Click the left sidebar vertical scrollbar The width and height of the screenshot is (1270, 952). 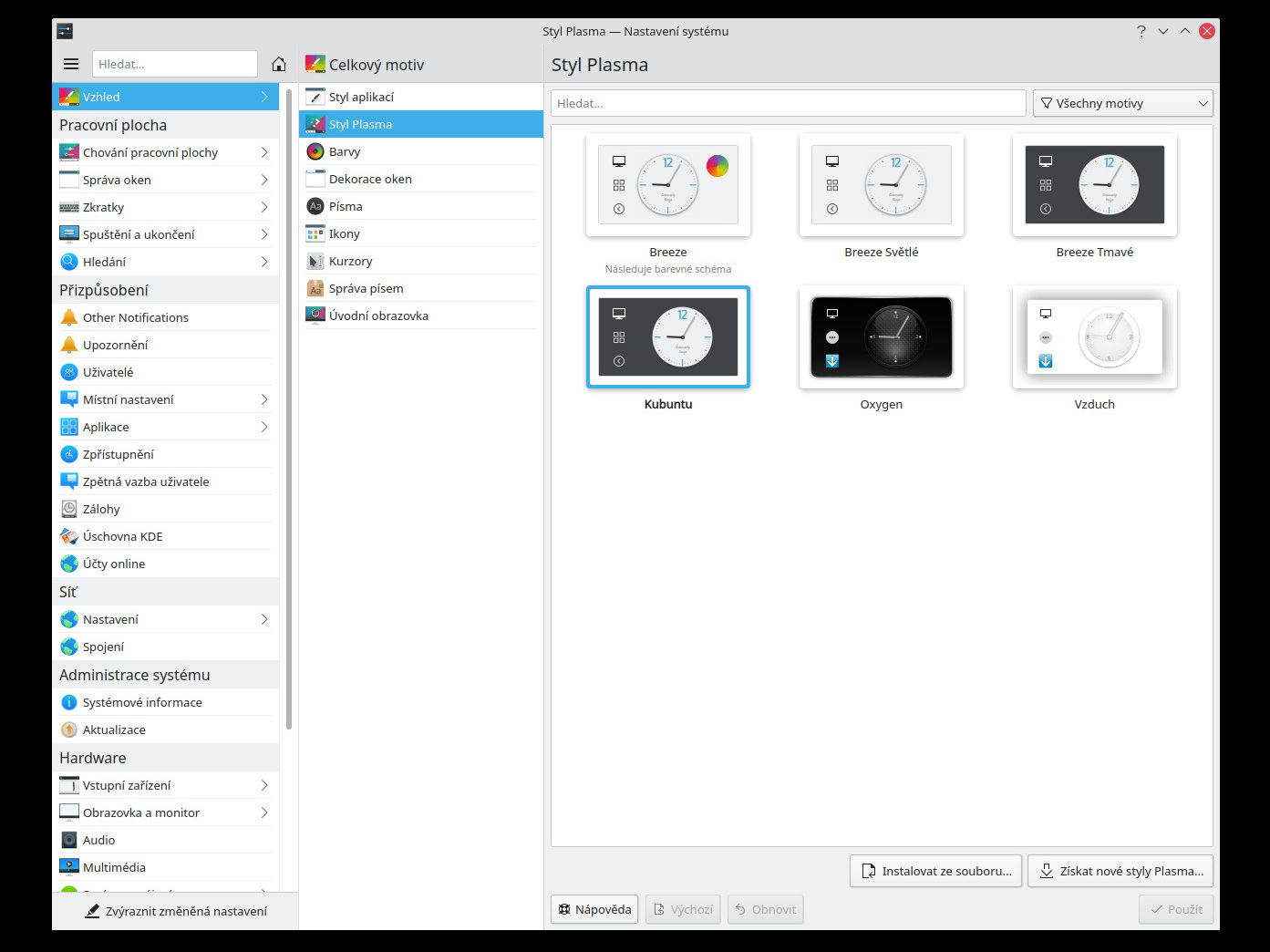tap(289, 409)
